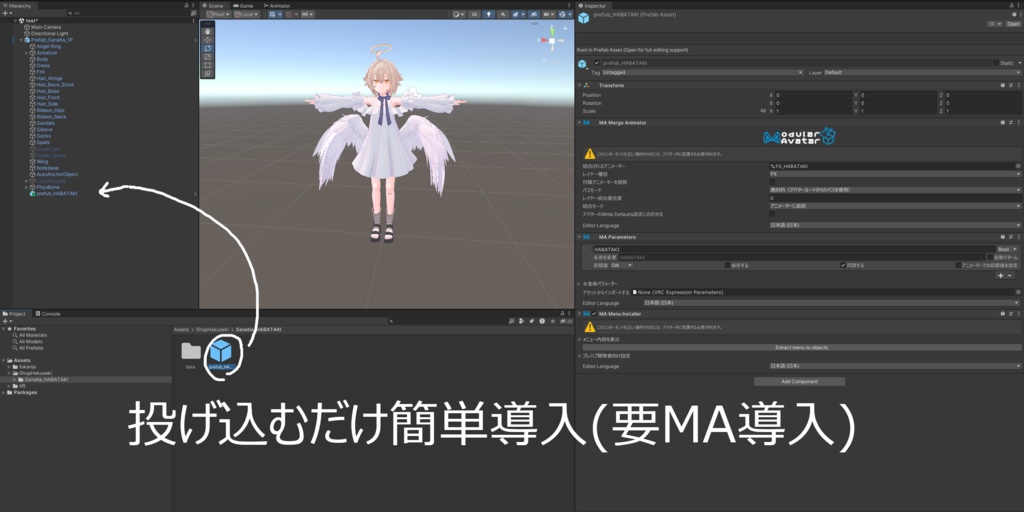
Task: Click the Position X input field
Action: click(x=813, y=95)
